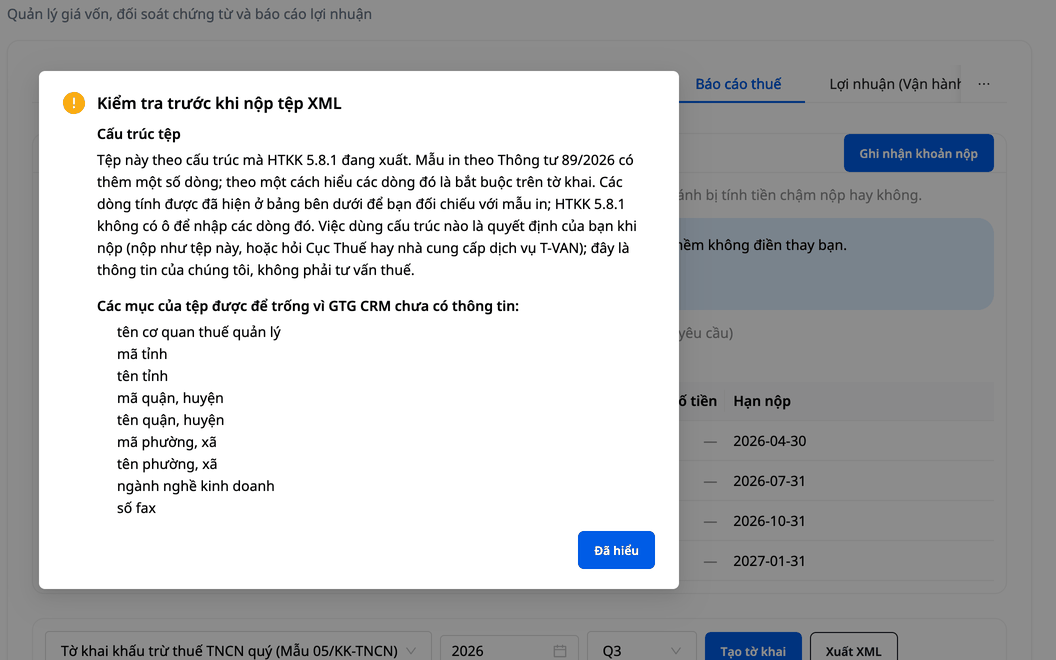Click the Đã hiểu button

coord(616,550)
